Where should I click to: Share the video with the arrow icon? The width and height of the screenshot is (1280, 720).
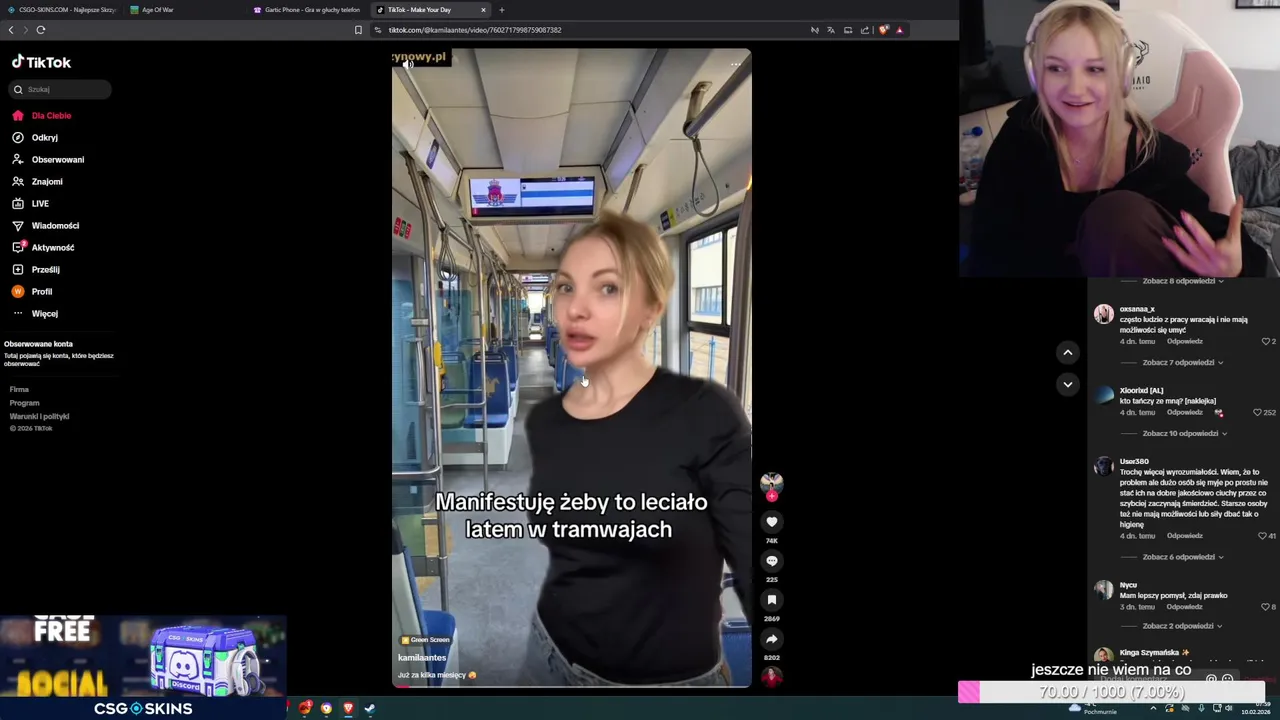tap(771, 639)
